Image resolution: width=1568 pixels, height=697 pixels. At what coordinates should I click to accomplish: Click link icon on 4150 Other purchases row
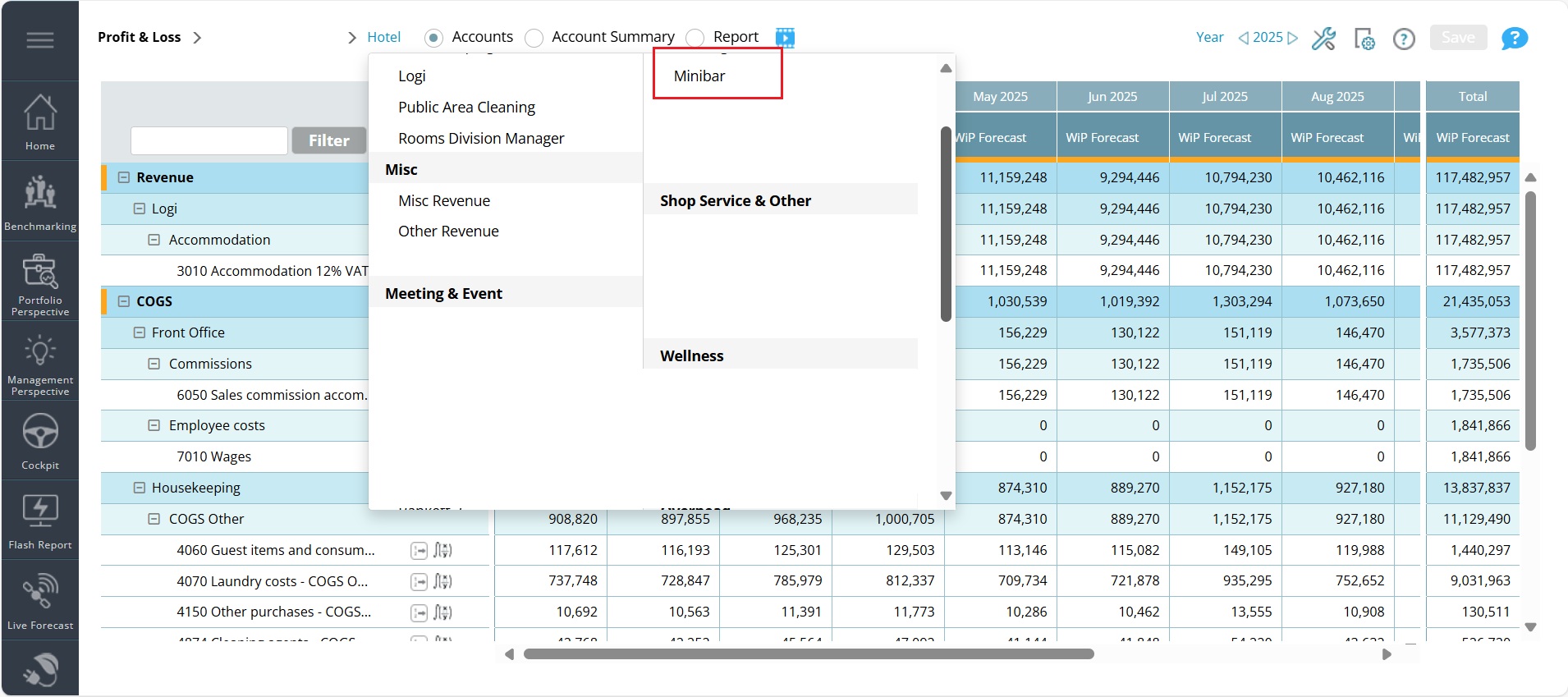pyautogui.click(x=419, y=613)
